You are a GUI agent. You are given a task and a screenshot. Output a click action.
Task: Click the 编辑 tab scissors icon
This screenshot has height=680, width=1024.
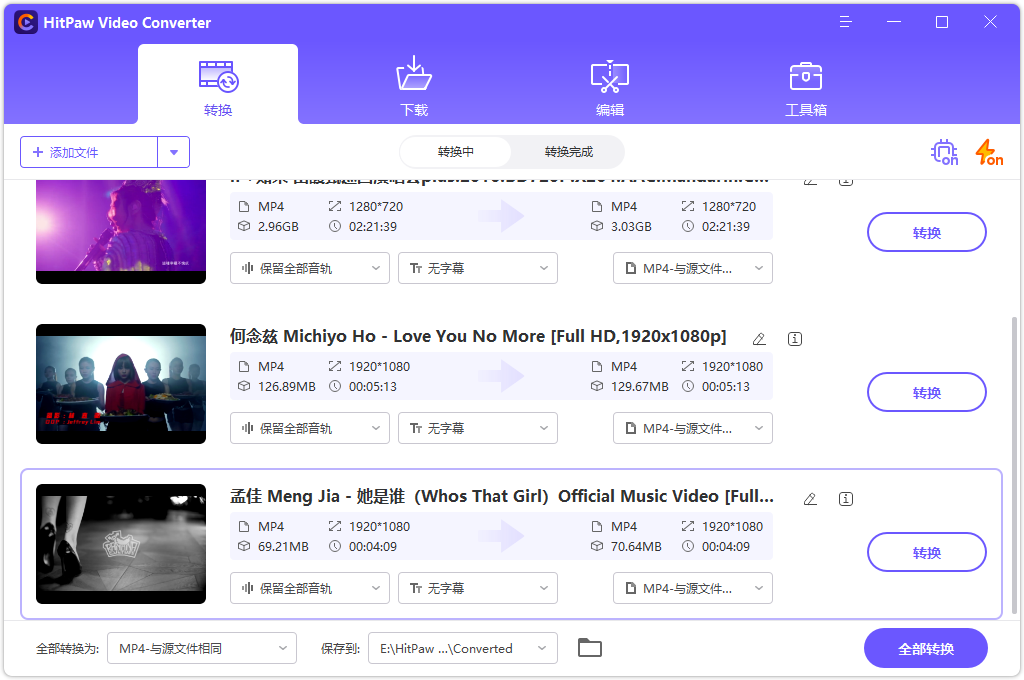click(x=610, y=76)
